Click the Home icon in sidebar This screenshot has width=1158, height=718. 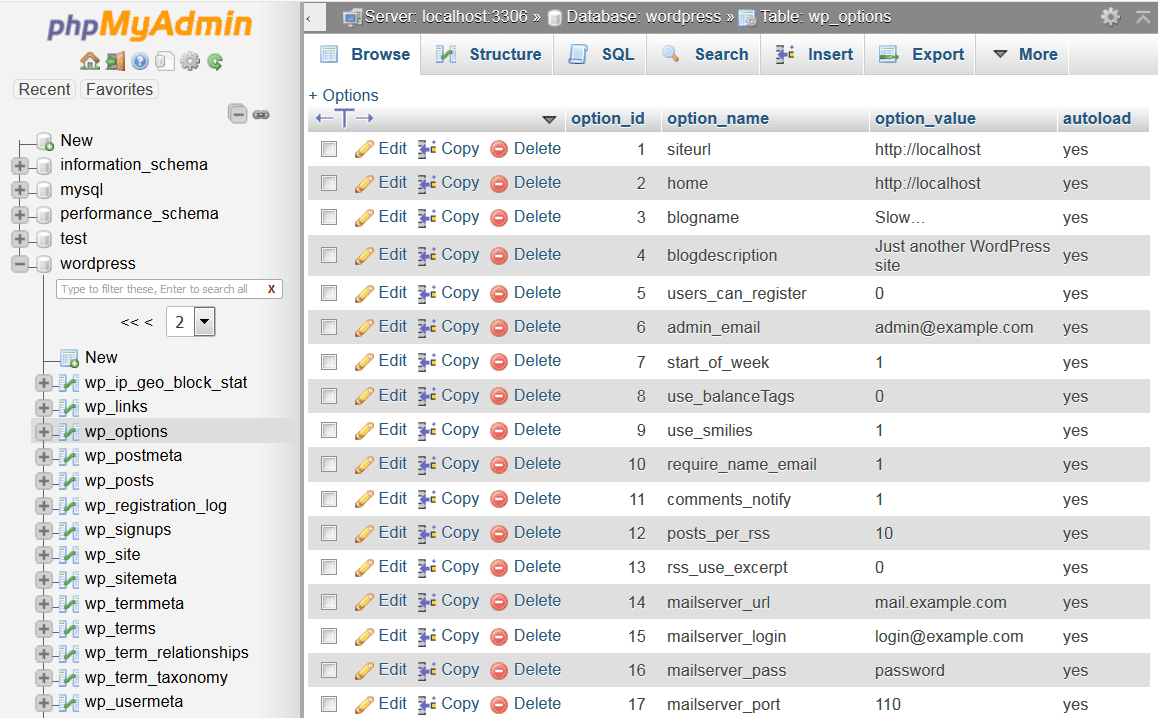(x=89, y=61)
